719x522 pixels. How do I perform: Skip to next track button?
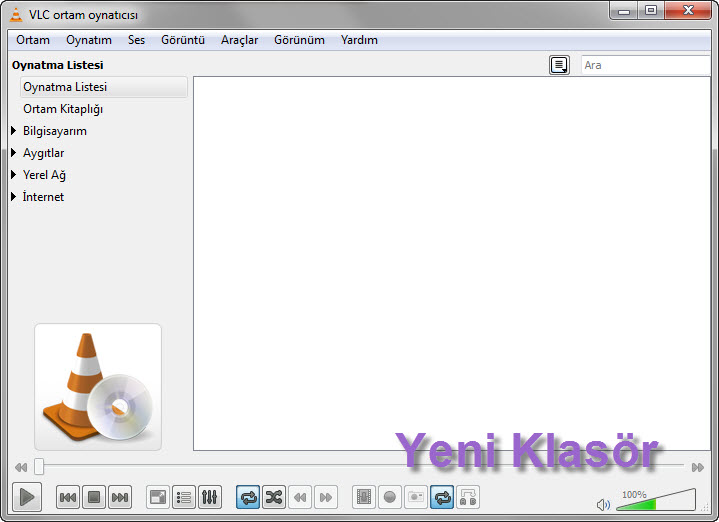click(120, 497)
